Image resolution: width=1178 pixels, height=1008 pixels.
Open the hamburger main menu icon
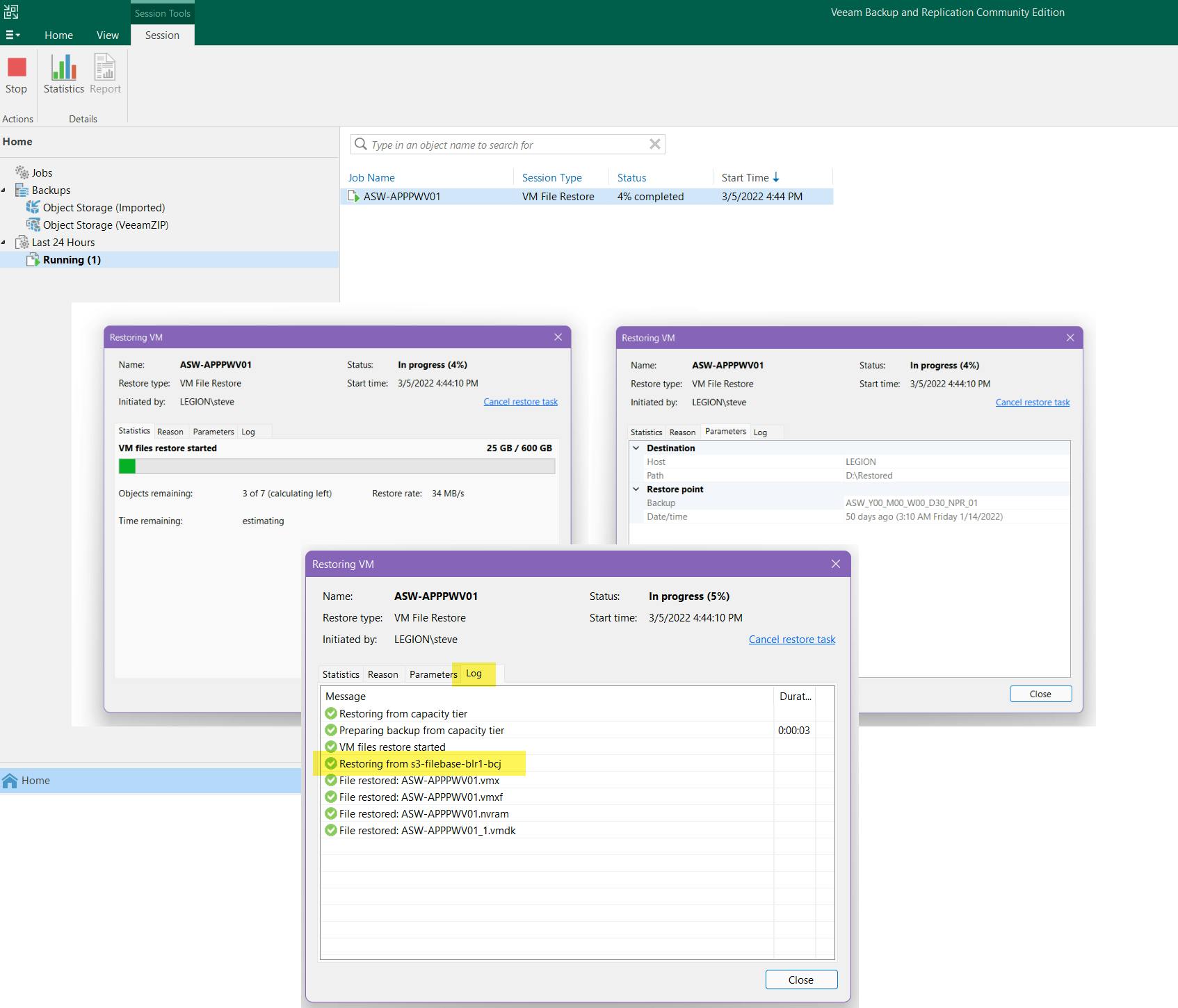tap(13, 35)
